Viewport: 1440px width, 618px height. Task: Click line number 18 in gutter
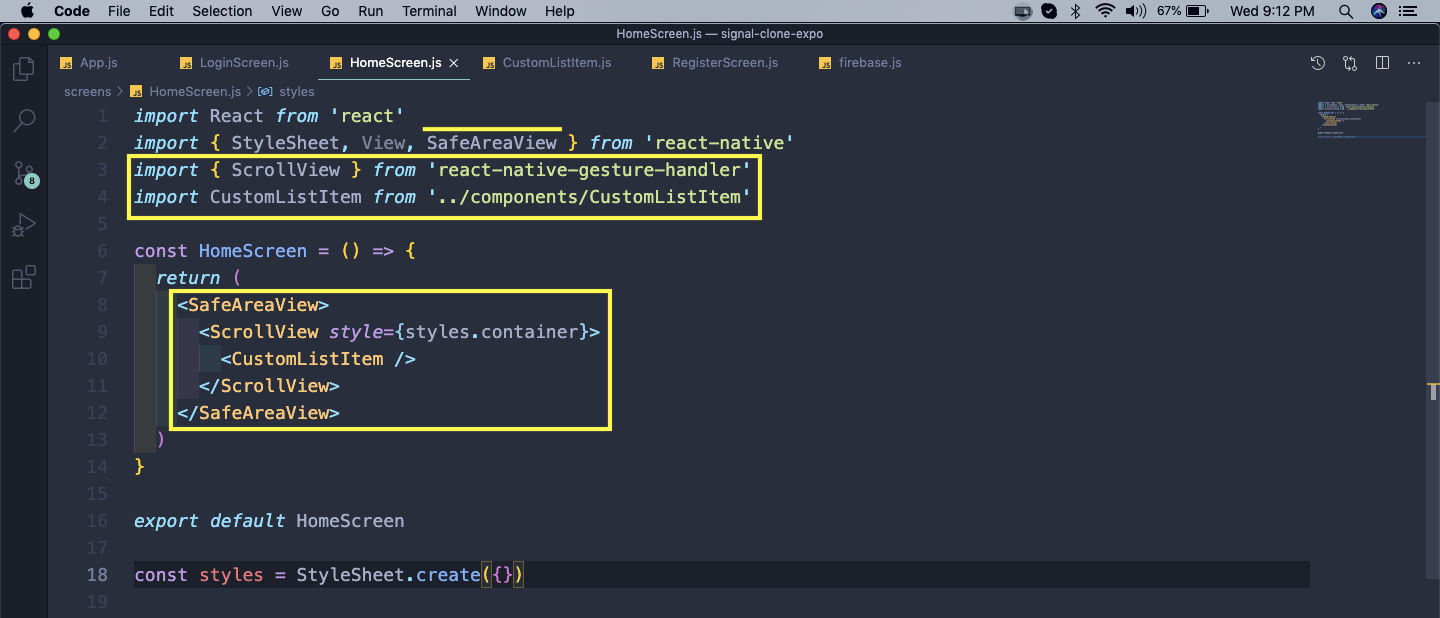[x=97, y=575]
